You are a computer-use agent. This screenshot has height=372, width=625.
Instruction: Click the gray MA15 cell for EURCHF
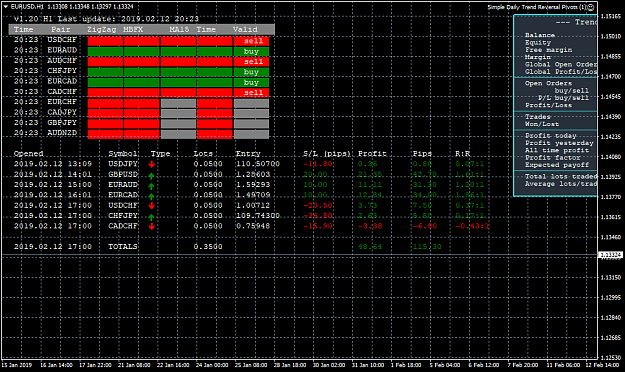178,103
